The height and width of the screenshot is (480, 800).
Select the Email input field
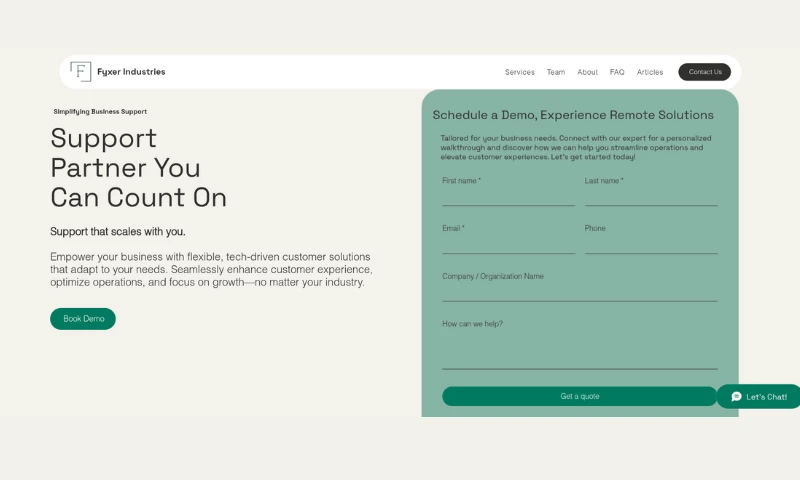(508, 245)
